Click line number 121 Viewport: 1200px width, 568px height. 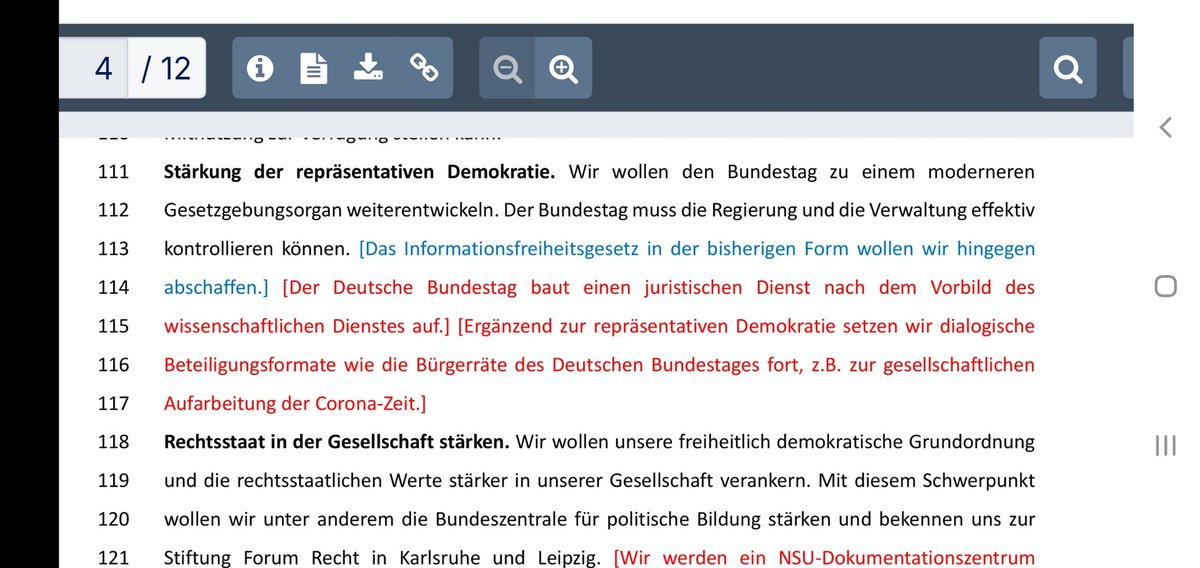point(114,558)
